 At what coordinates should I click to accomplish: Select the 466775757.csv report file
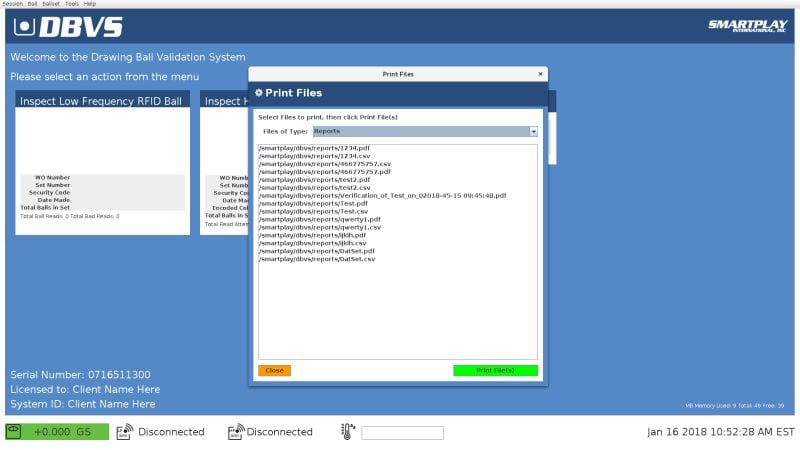coord(324,164)
